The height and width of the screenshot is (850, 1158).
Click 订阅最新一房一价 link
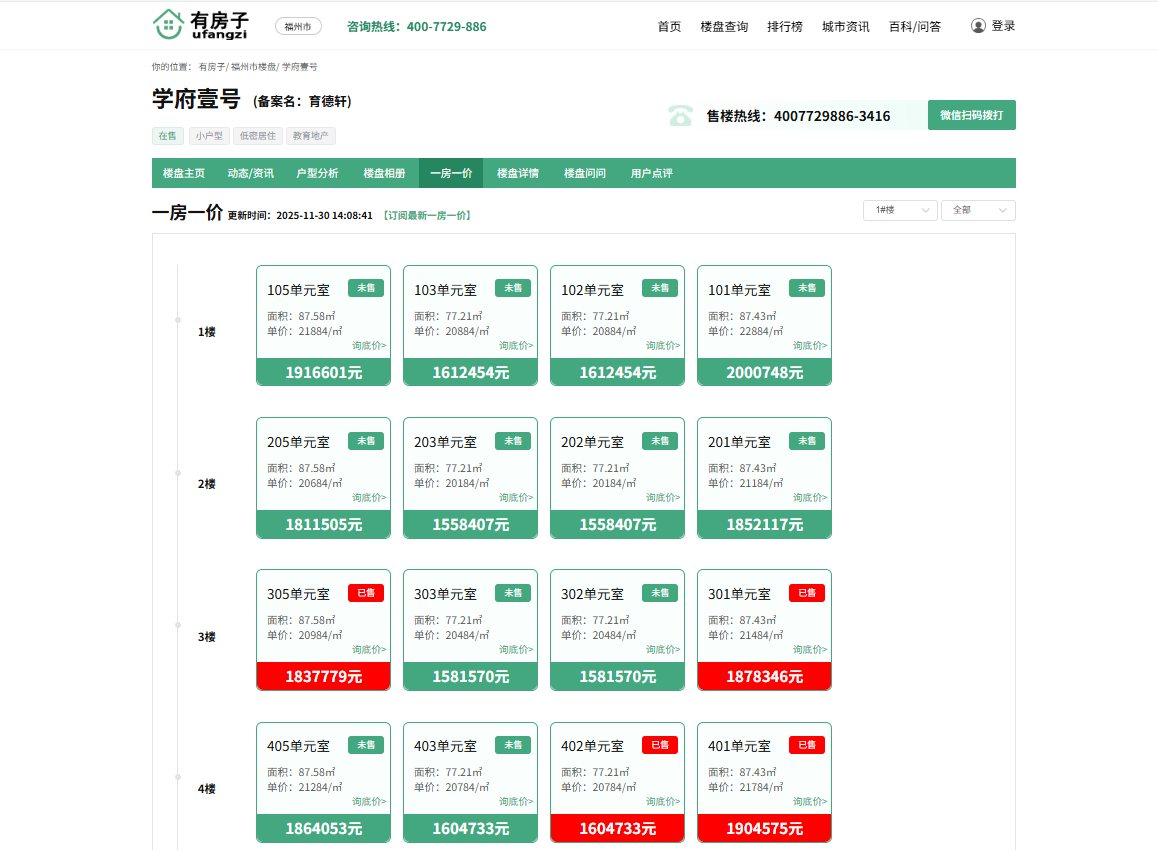(426, 215)
